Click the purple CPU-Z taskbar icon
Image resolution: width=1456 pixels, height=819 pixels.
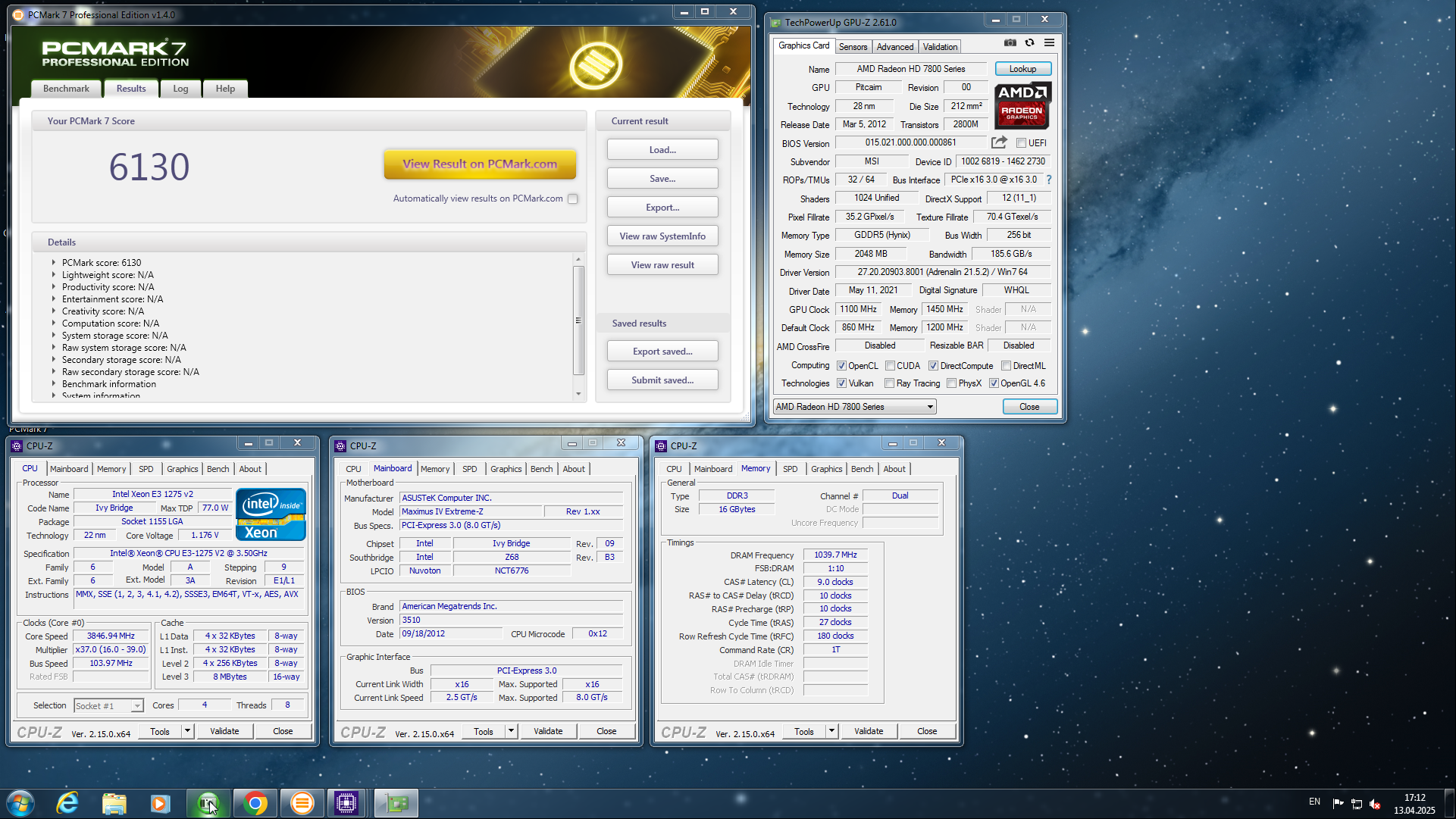click(346, 803)
